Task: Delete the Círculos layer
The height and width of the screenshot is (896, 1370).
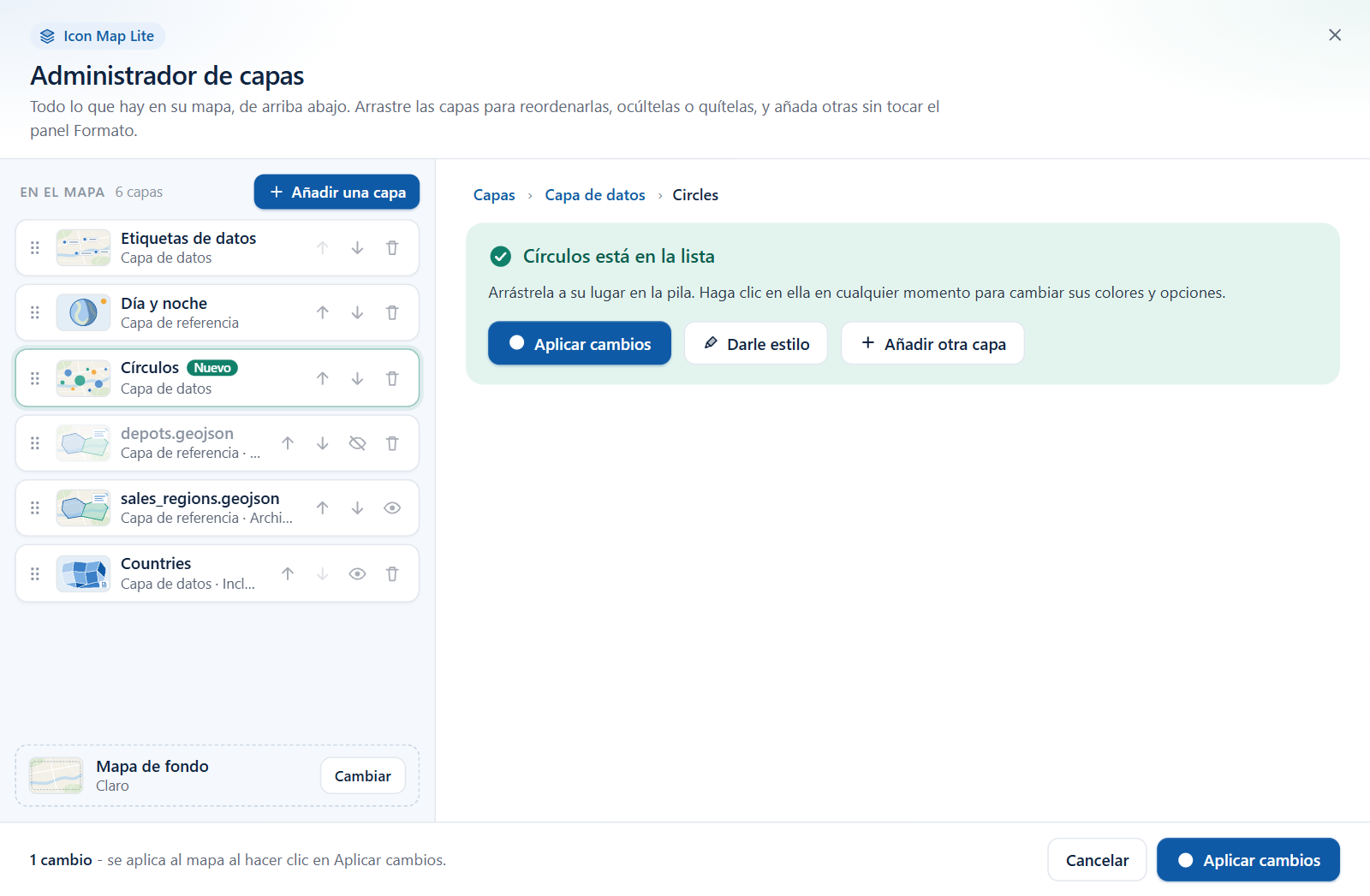Action: [x=392, y=378]
